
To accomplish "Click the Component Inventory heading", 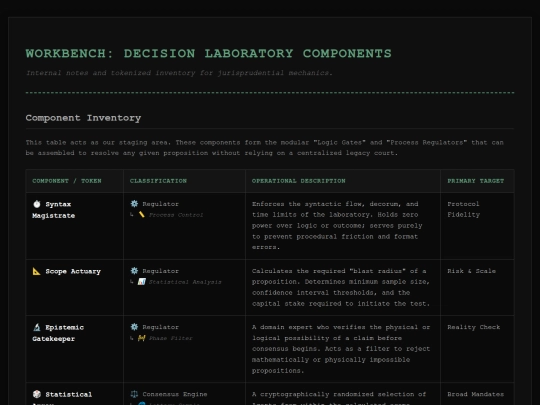I will (83, 118).
